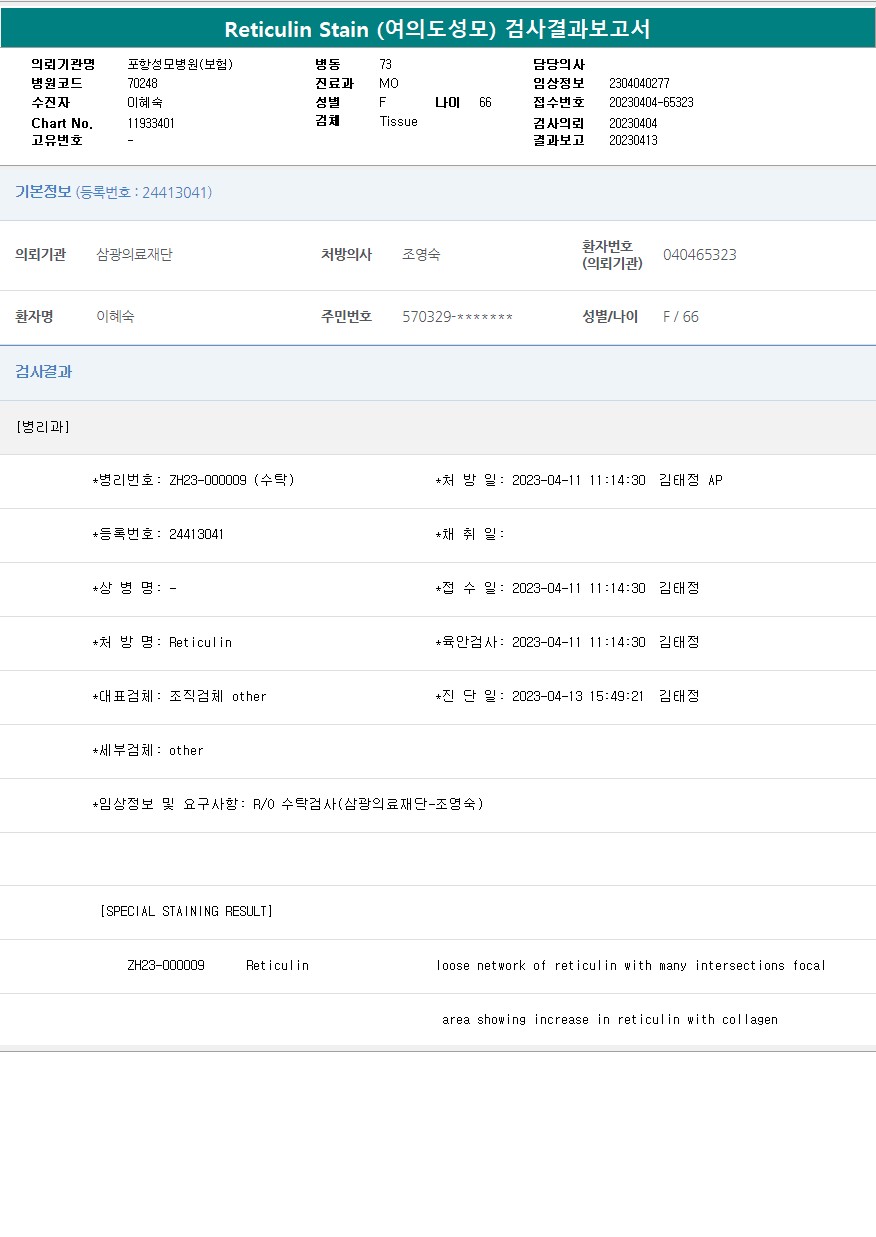Select the Chart No. value 11933401
This screenshot has height=1237, width=876.
point(151,123)
